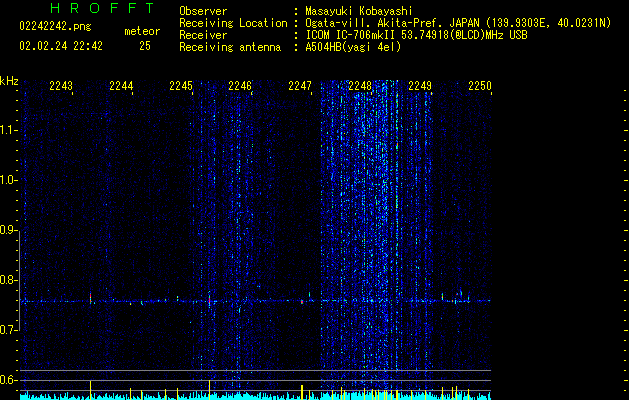Click the 2247 time axis label
This screenshot has width=629, height=400.
(x=300, y=86)
